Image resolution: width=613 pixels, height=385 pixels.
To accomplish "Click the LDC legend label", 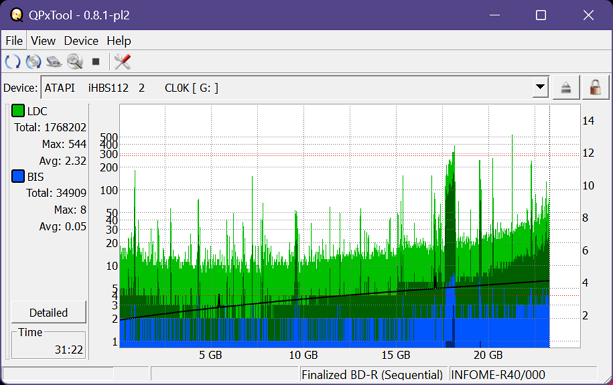I will click(x=37, y=111).
